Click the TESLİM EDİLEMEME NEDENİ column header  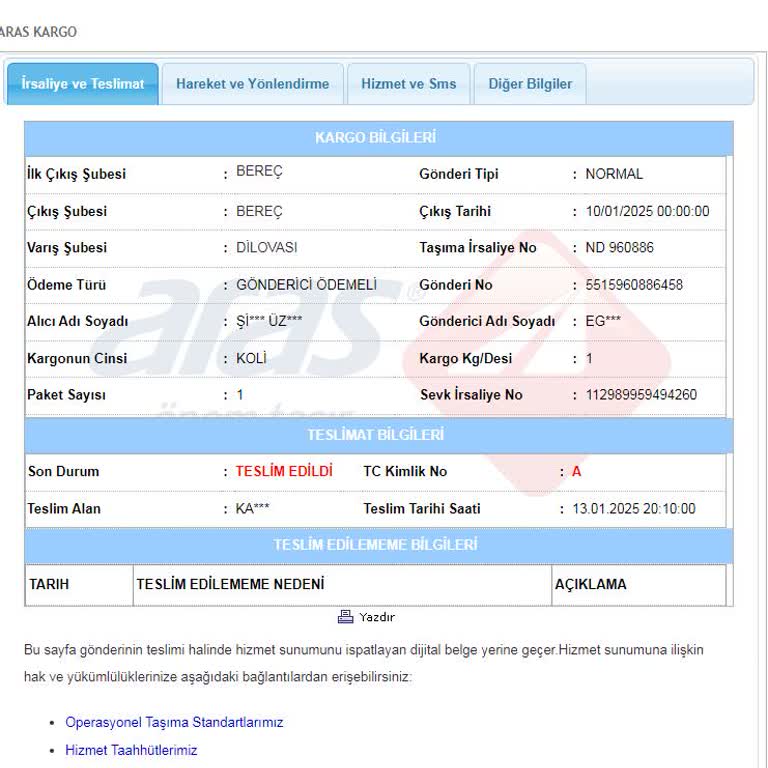pos(230,584)
